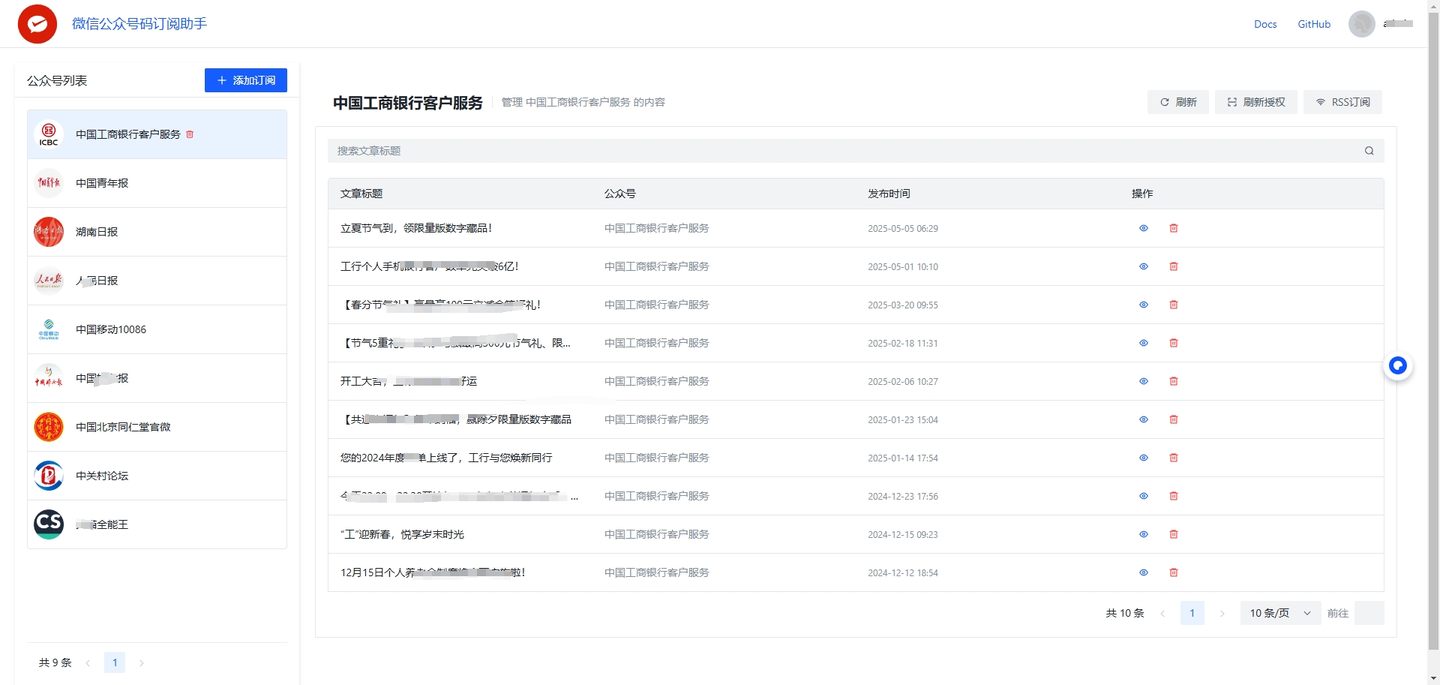Open the 10条/页 page-size dropdown

[x=1279, y=612]
